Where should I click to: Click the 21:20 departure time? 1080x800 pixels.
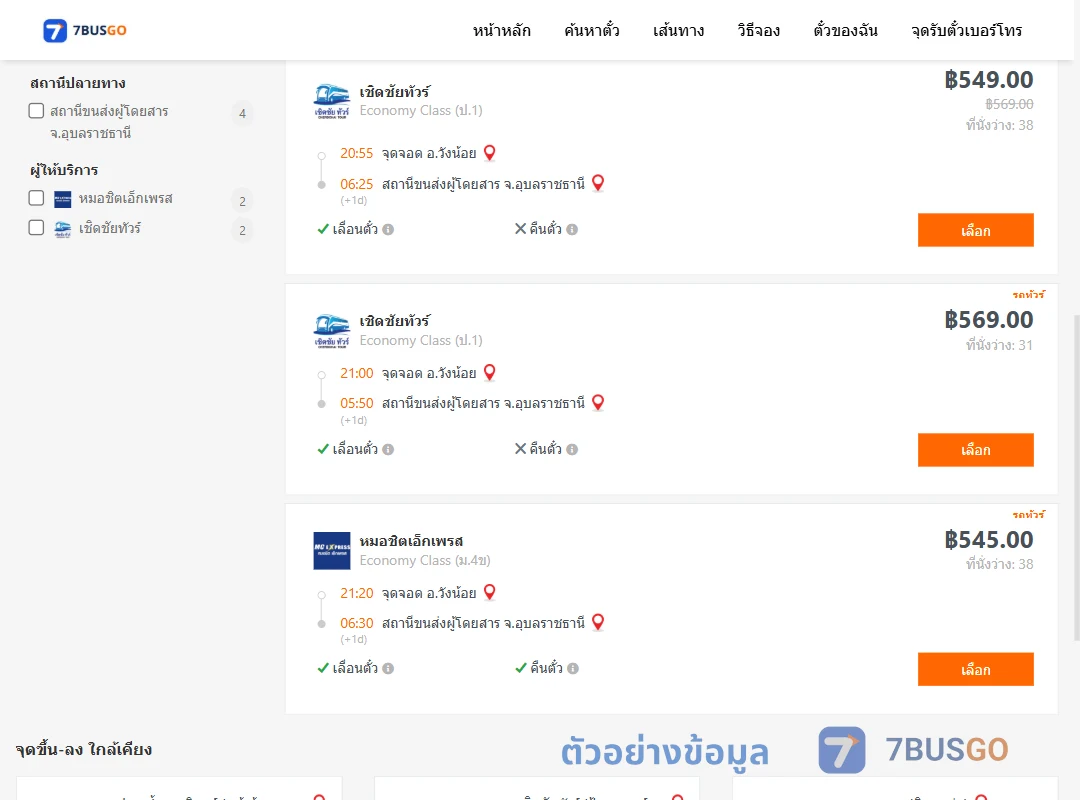coord(356,593)
